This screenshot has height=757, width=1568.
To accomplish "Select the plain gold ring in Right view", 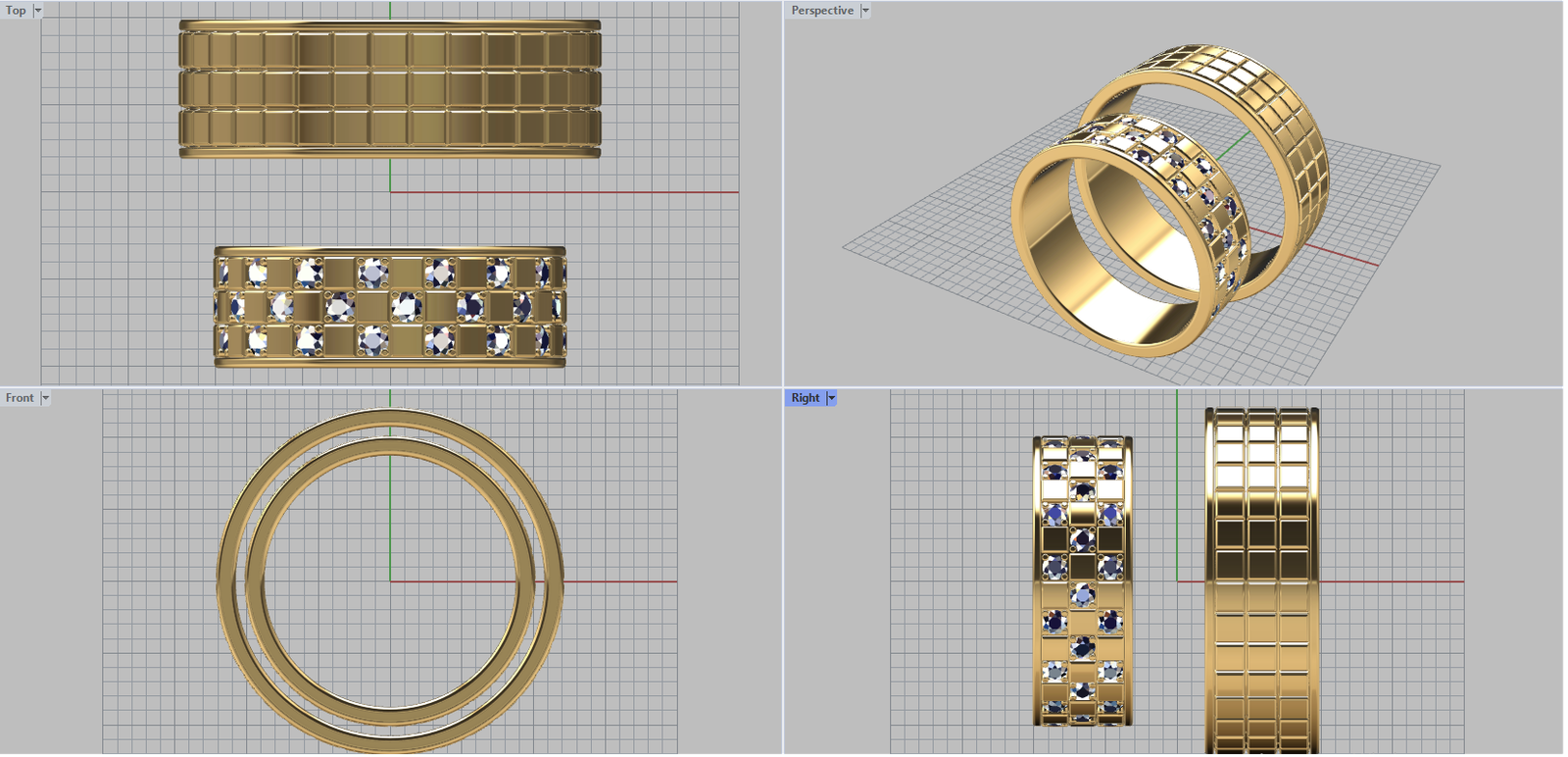I will [x=1261, y=580].
